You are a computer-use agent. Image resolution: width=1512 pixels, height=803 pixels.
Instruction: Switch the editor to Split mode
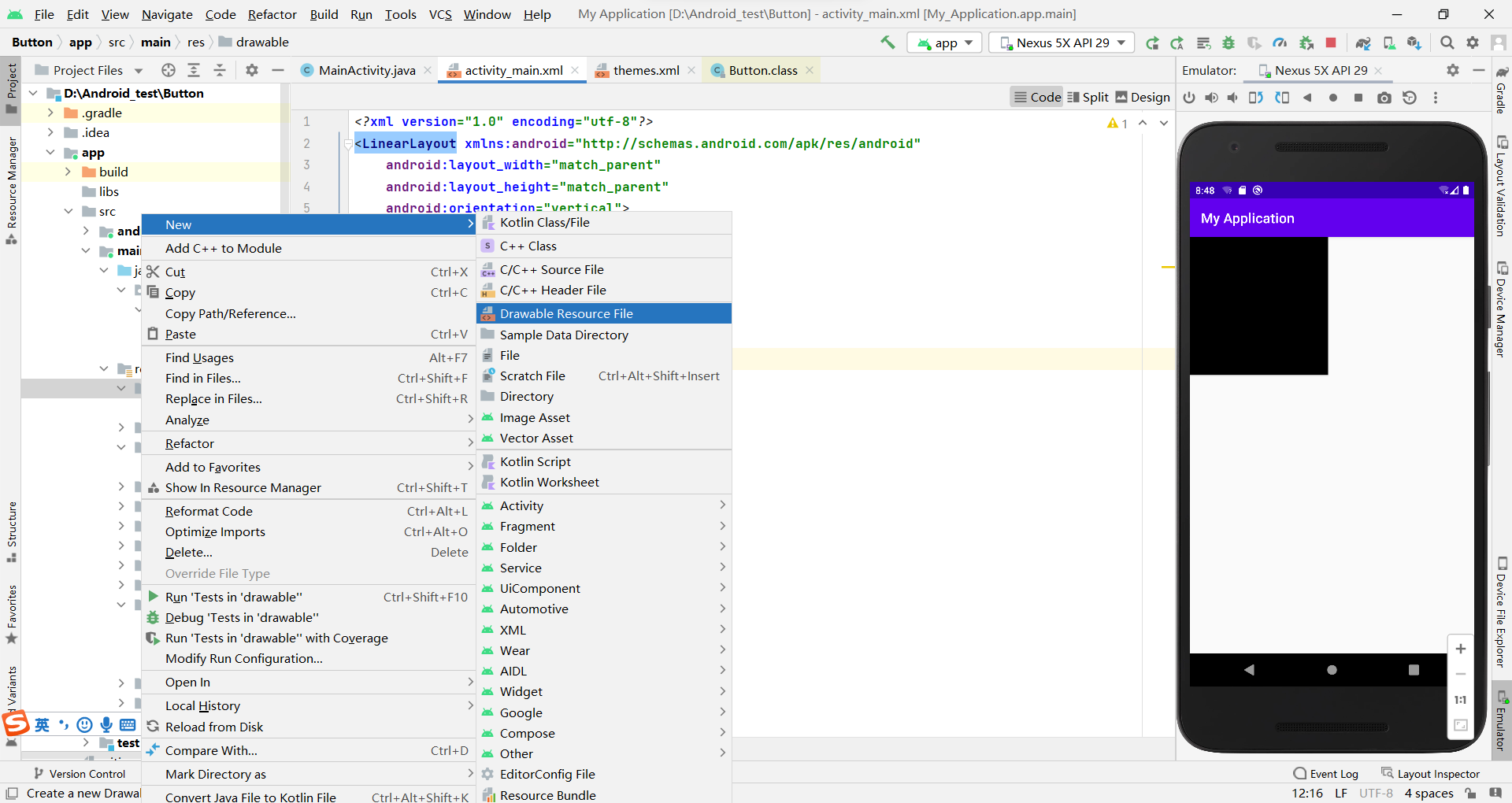pyautogui.click(x=1088, y=97)
